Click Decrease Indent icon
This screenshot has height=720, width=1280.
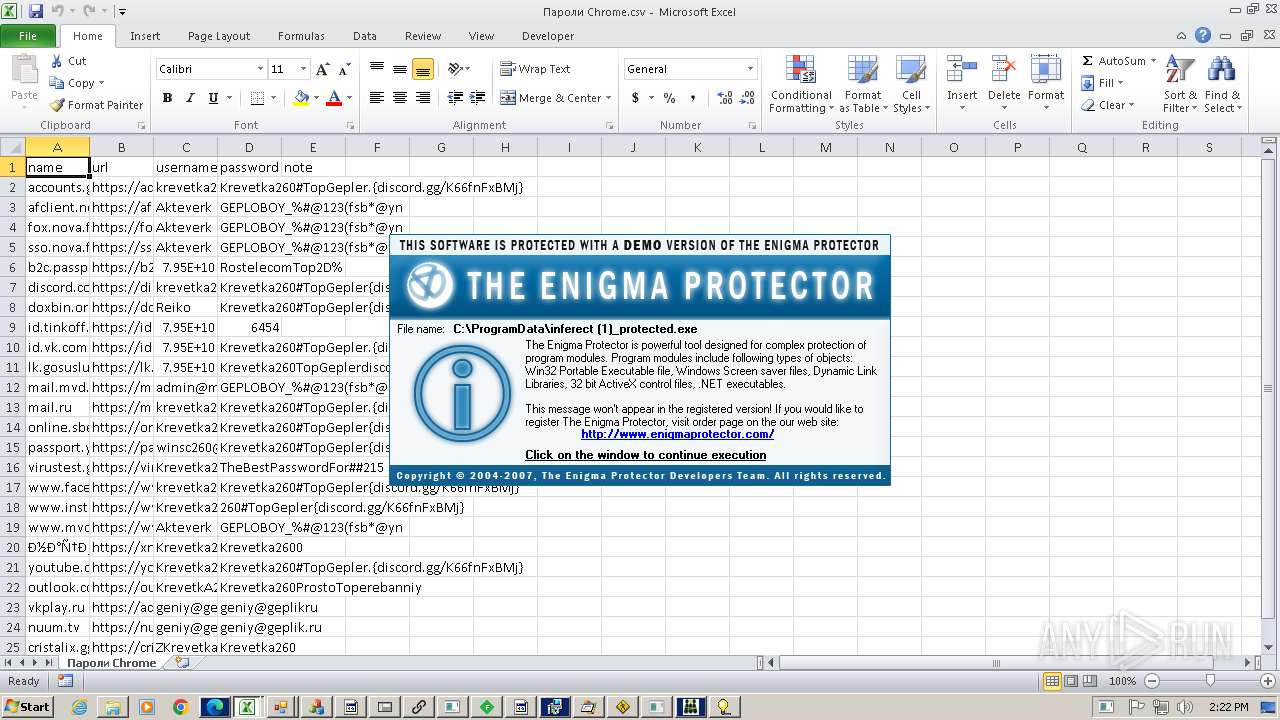pos(455,98)
